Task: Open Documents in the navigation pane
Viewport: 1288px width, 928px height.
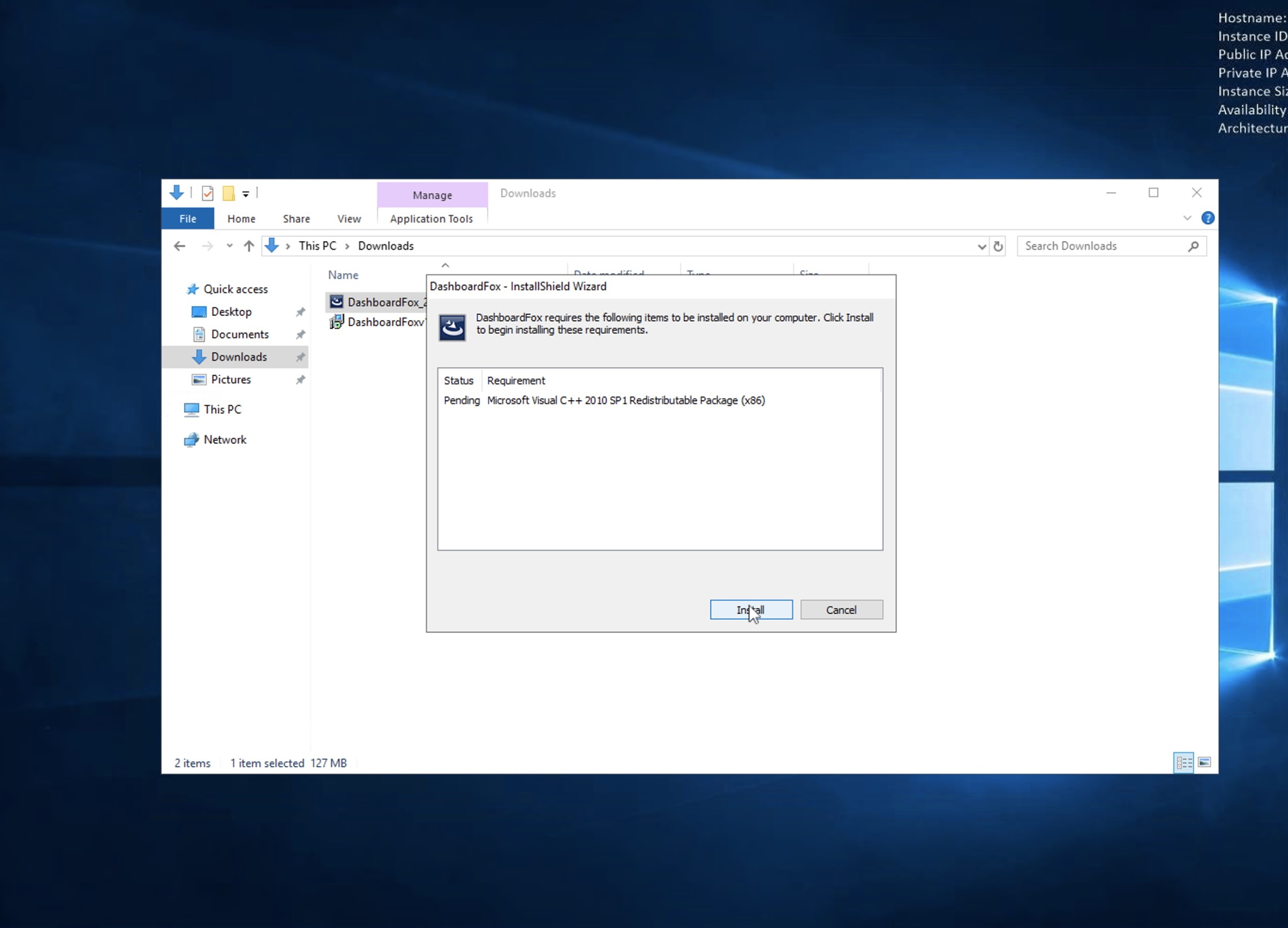Action: tap(240, 334)
